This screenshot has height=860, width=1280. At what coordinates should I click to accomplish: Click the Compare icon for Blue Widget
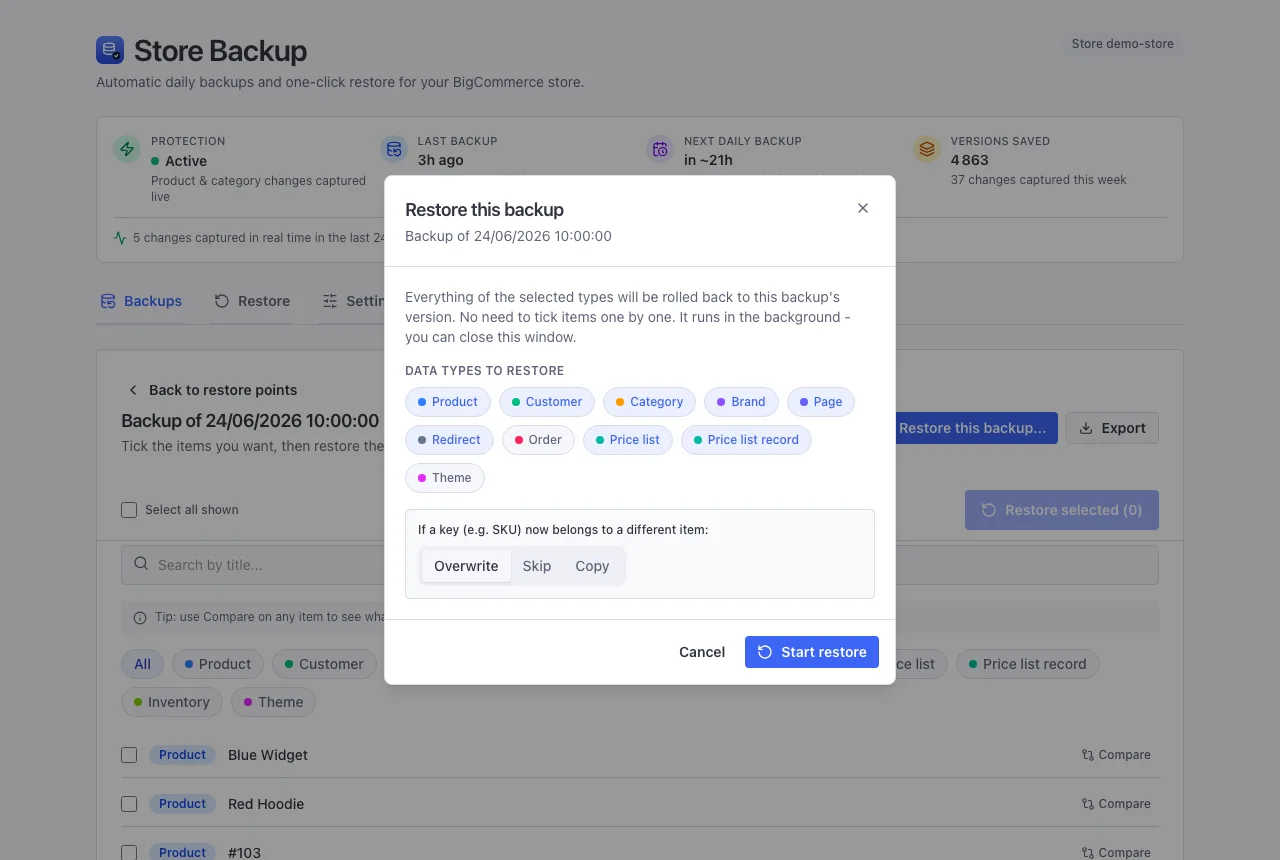pyautogui.click(x=1088, y=755)
